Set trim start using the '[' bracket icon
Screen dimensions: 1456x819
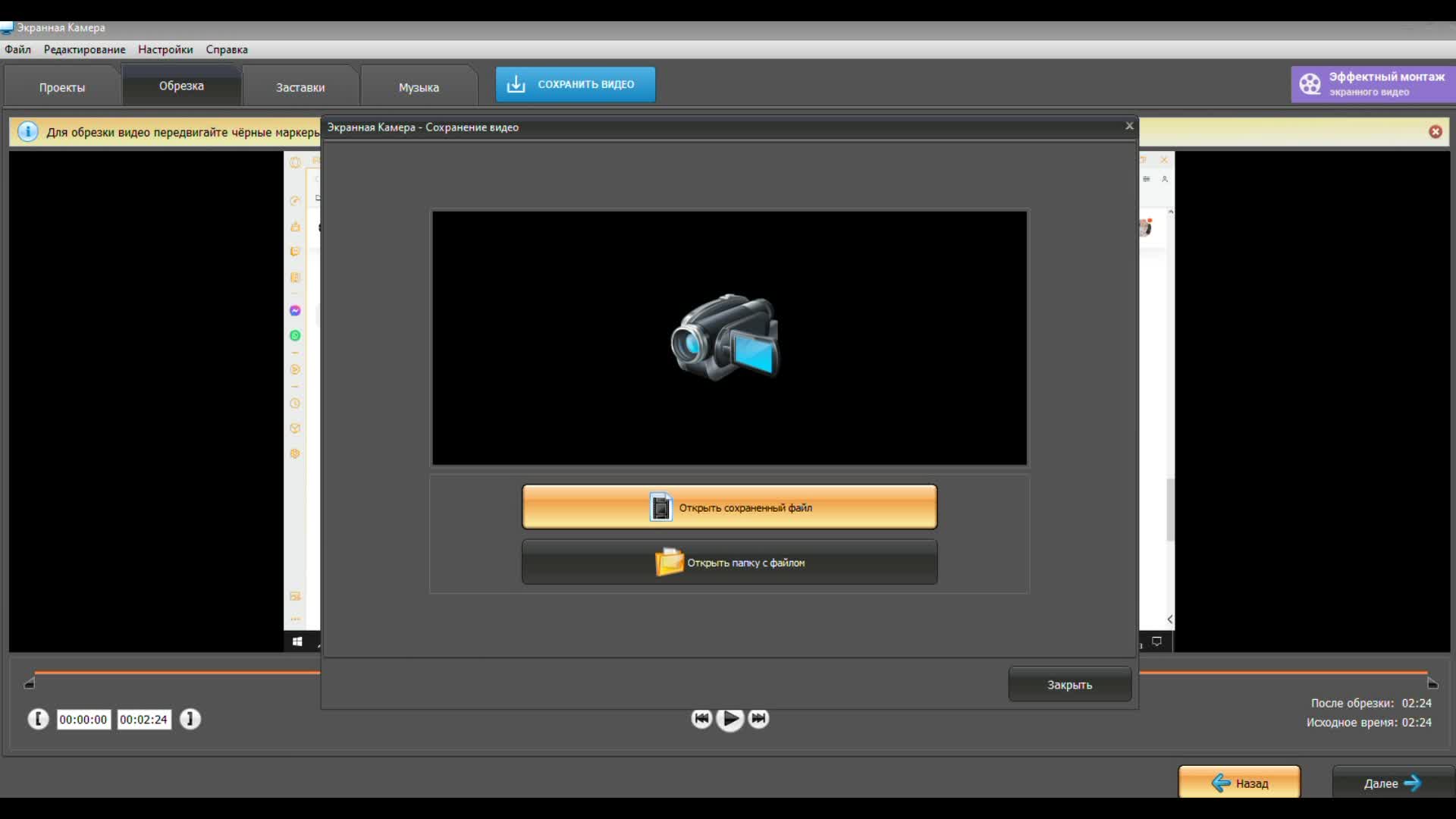coord(38,719)
